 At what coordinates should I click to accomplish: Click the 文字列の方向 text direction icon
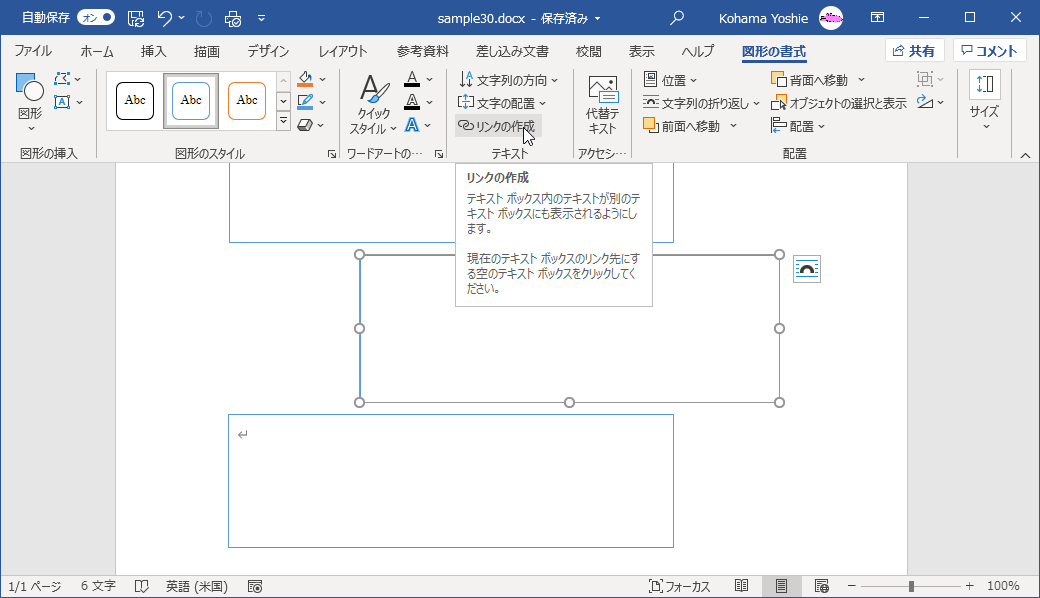pos(466,79)
